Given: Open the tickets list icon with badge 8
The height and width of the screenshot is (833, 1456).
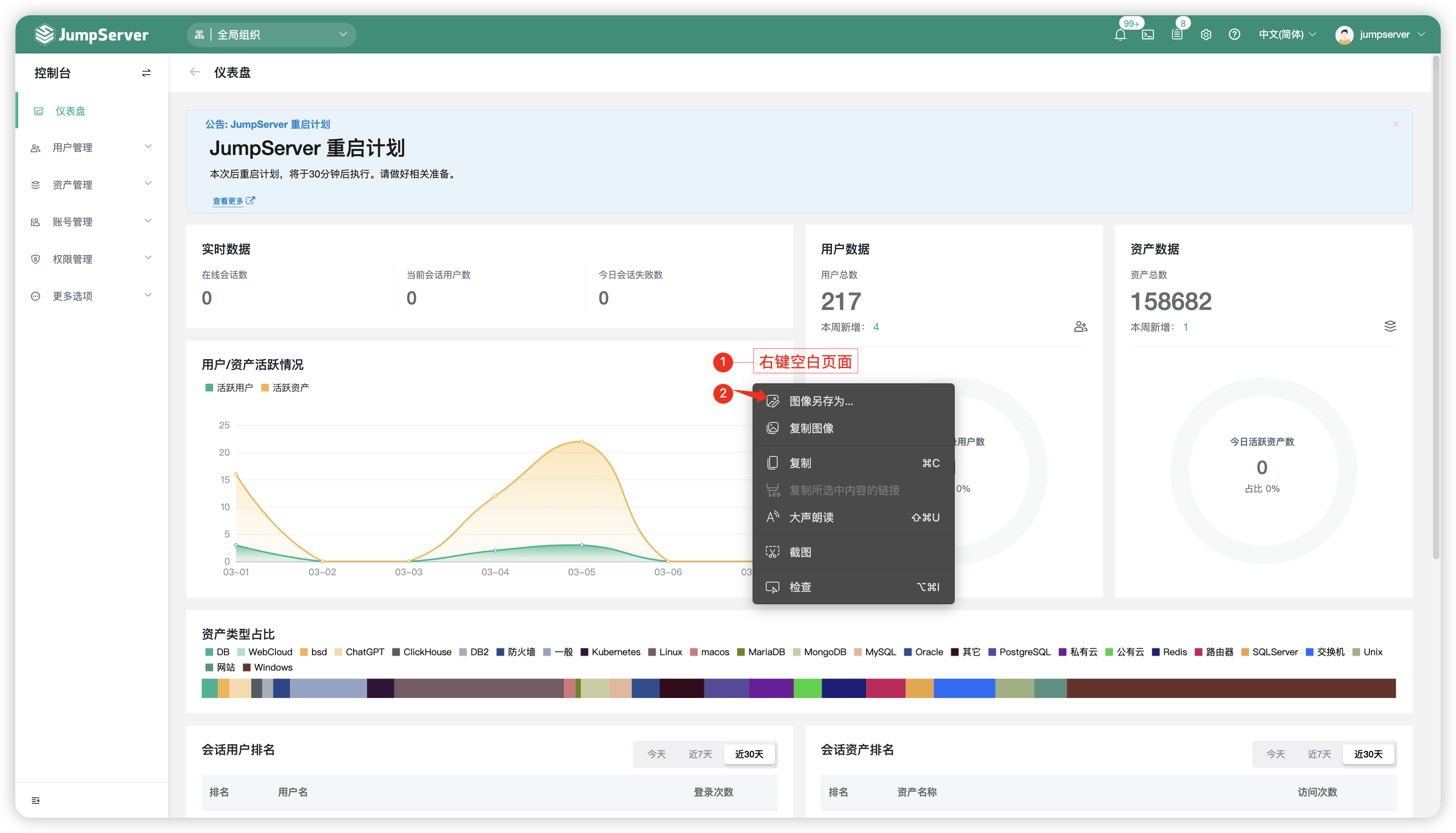Looking at the screenshot, I should click(1177, 35).
